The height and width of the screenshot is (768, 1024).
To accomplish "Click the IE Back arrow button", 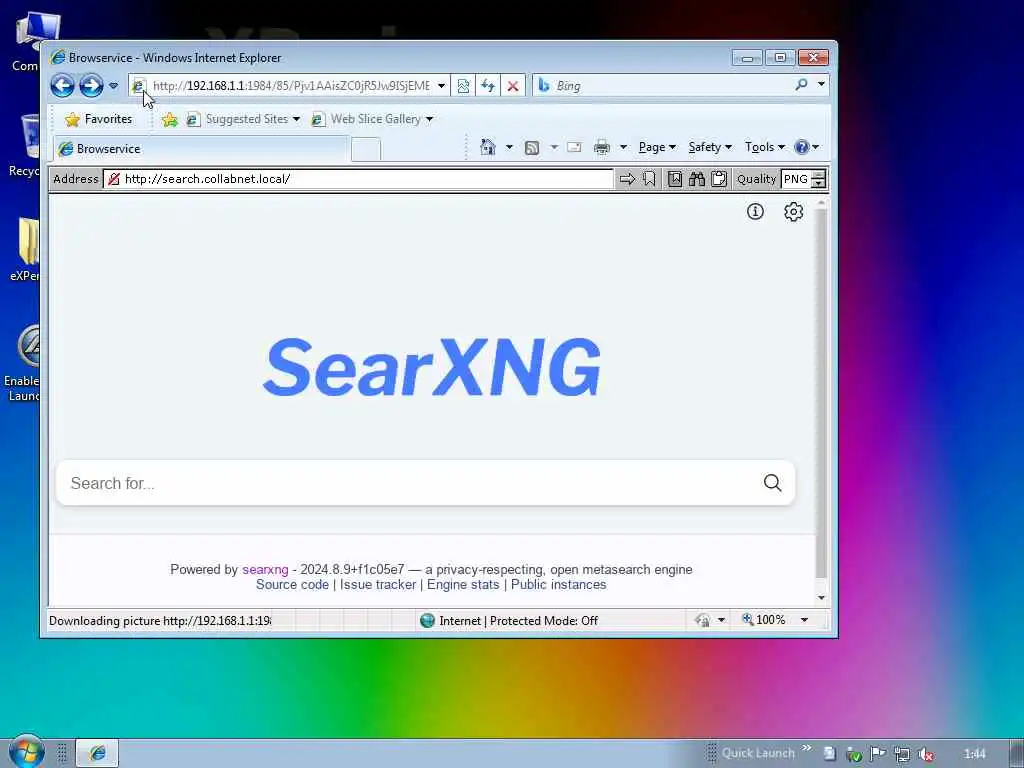I will click(63, 86).
